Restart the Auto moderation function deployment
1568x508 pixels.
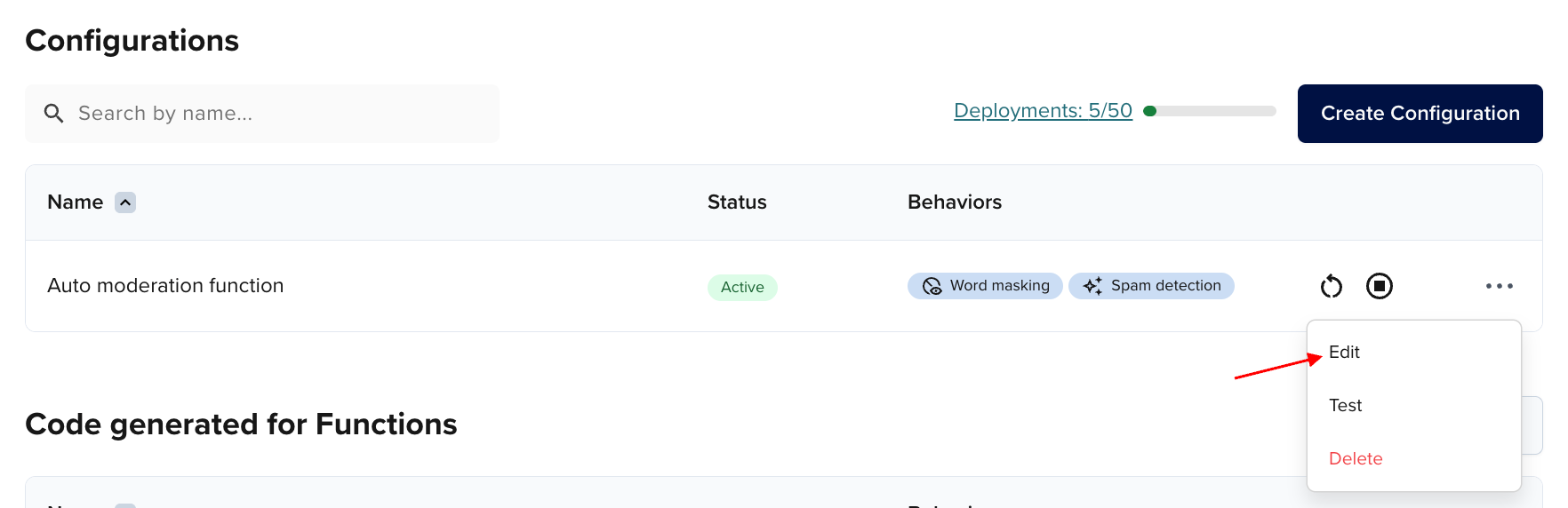coord(1331,286)
